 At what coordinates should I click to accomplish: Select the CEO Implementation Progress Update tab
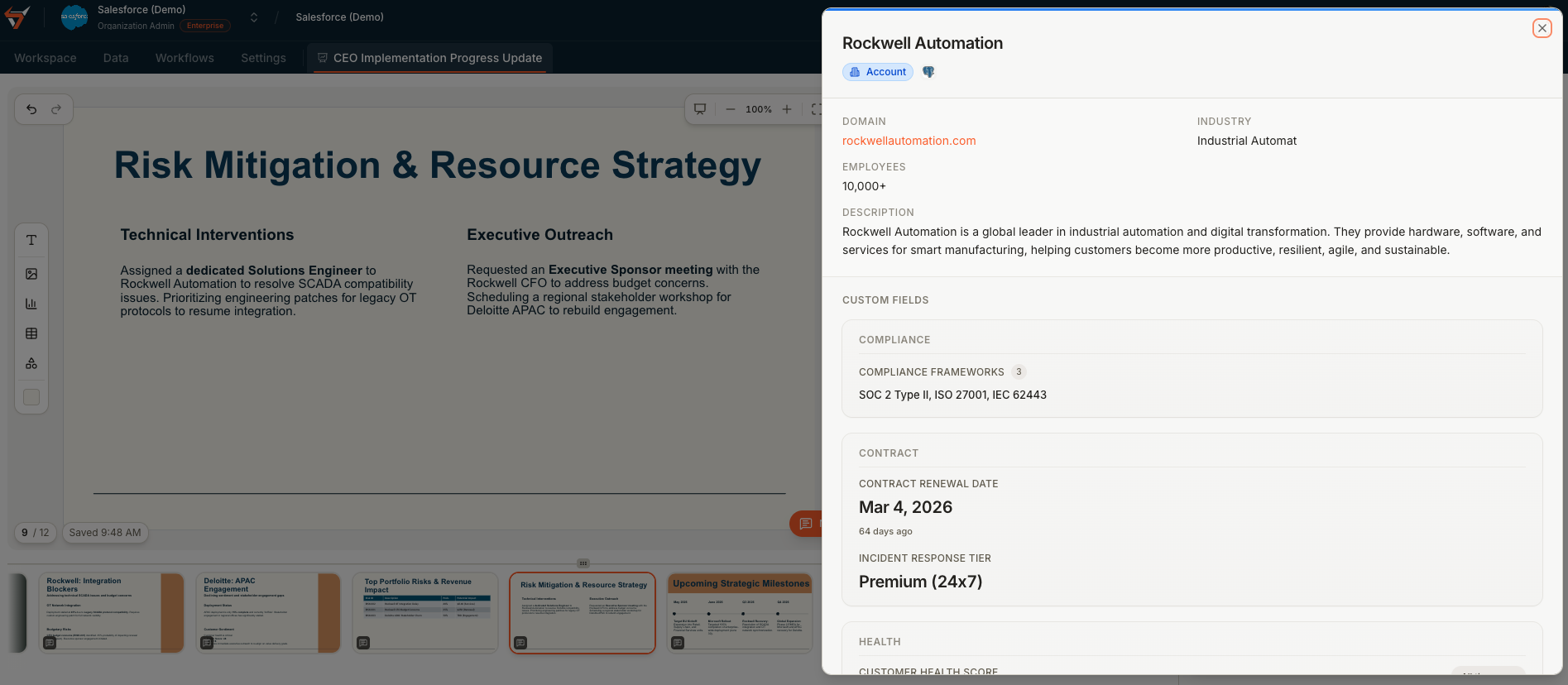429,58
